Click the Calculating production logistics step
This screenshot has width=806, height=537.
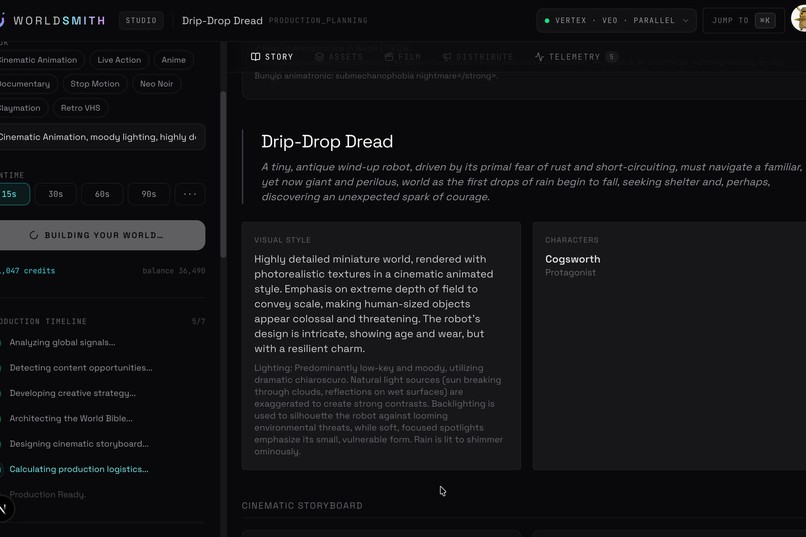click(79, 469)
